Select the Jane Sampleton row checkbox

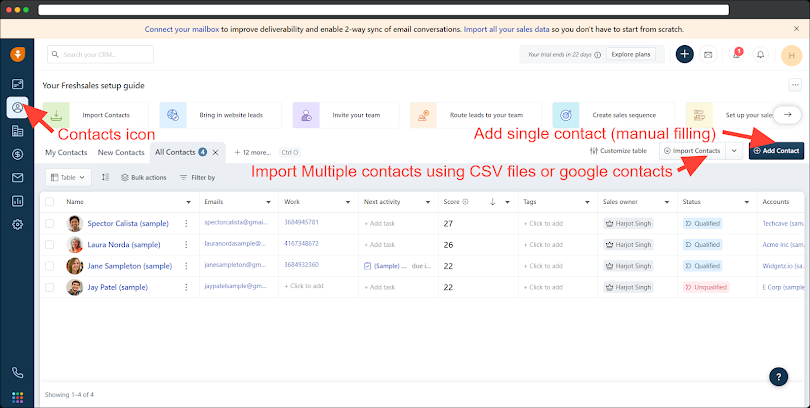(50, 265)
